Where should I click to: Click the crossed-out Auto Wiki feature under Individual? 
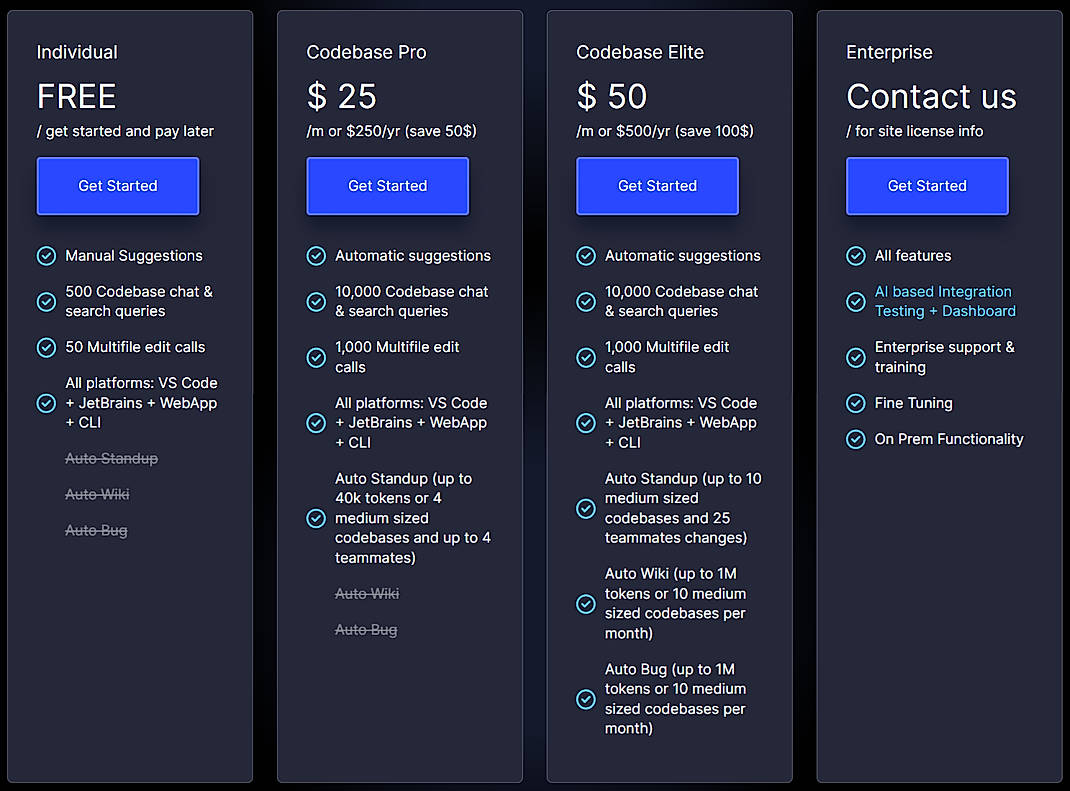point(97,494)
